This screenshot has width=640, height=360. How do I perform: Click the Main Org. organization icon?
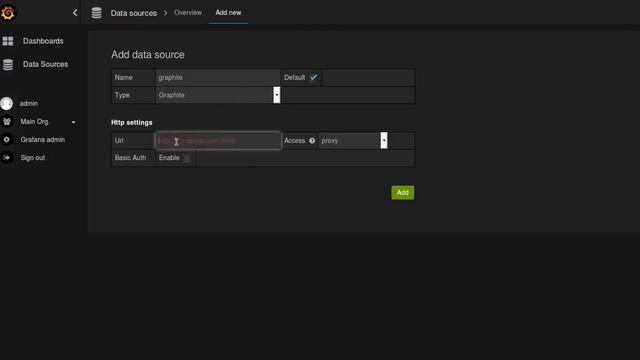coord(7,122)
